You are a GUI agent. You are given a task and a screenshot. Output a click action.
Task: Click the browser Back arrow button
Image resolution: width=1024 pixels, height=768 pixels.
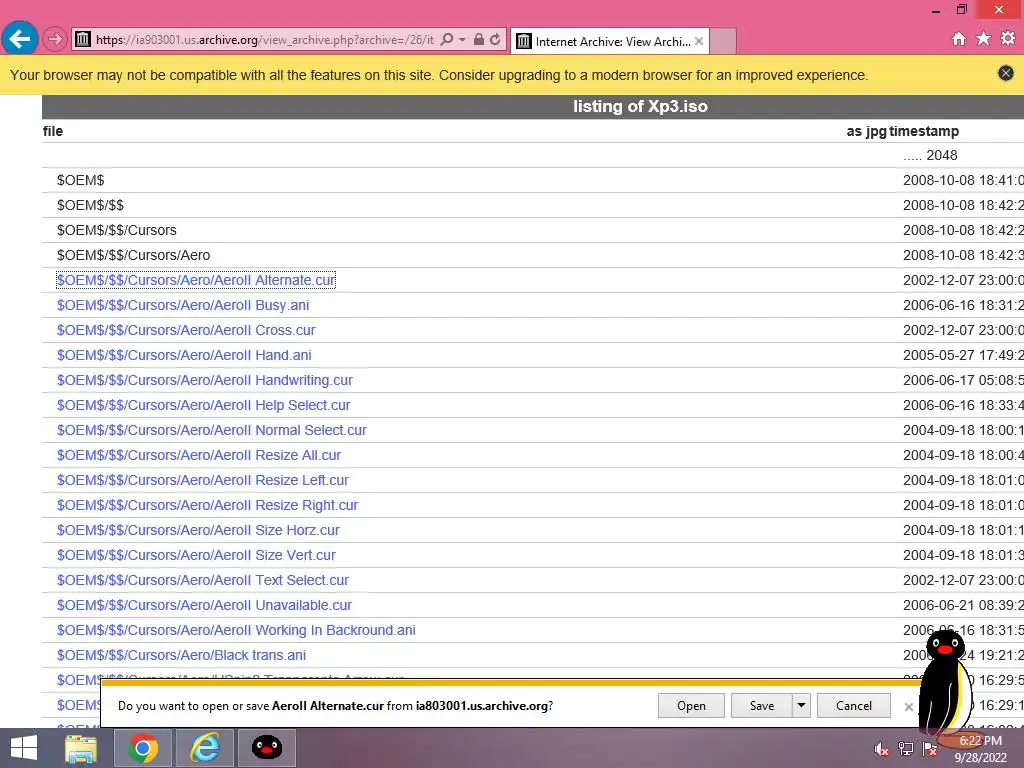20,39
